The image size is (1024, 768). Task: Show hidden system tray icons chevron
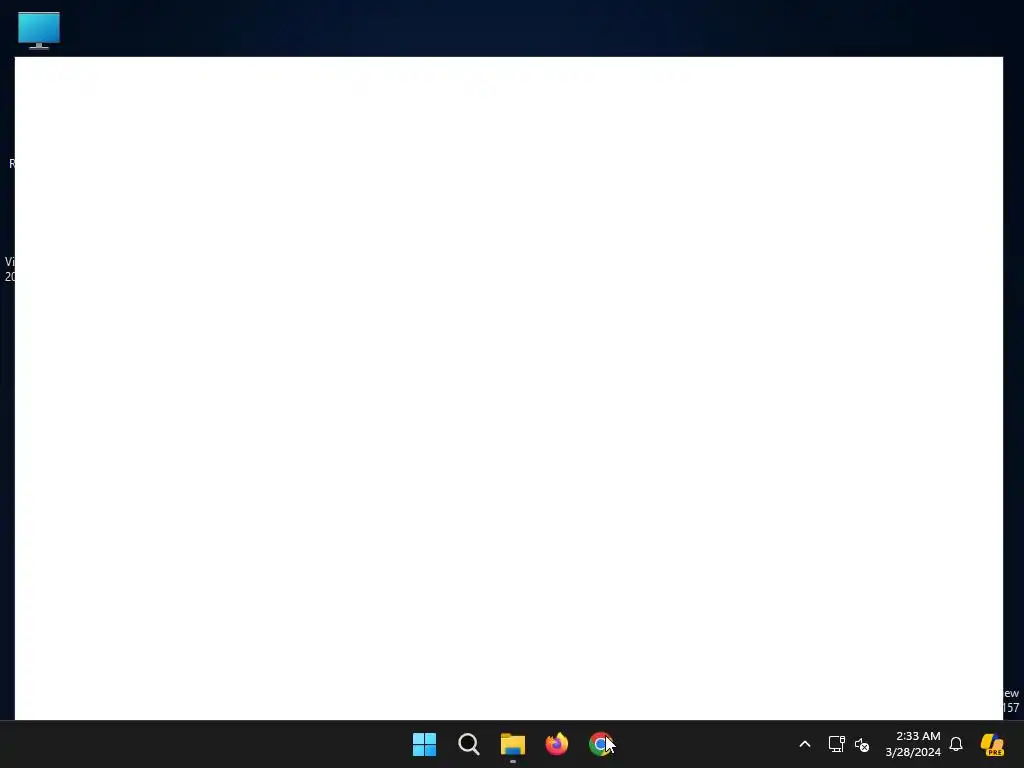click(x=805, y=744)
